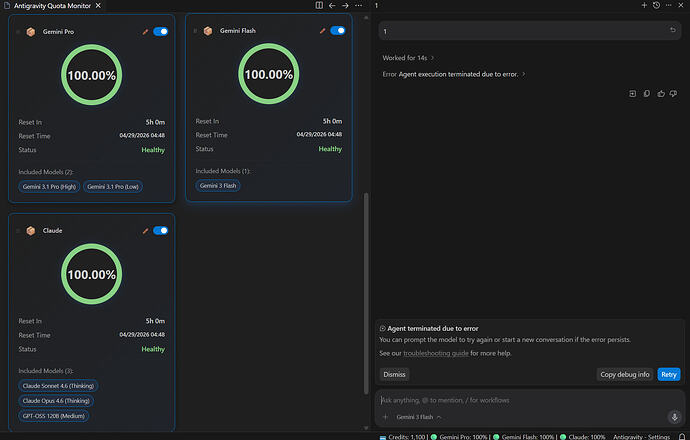Edit the Claude card with pencil icon
The height and width of the screenshot is (440, 690).
[145, 231]
